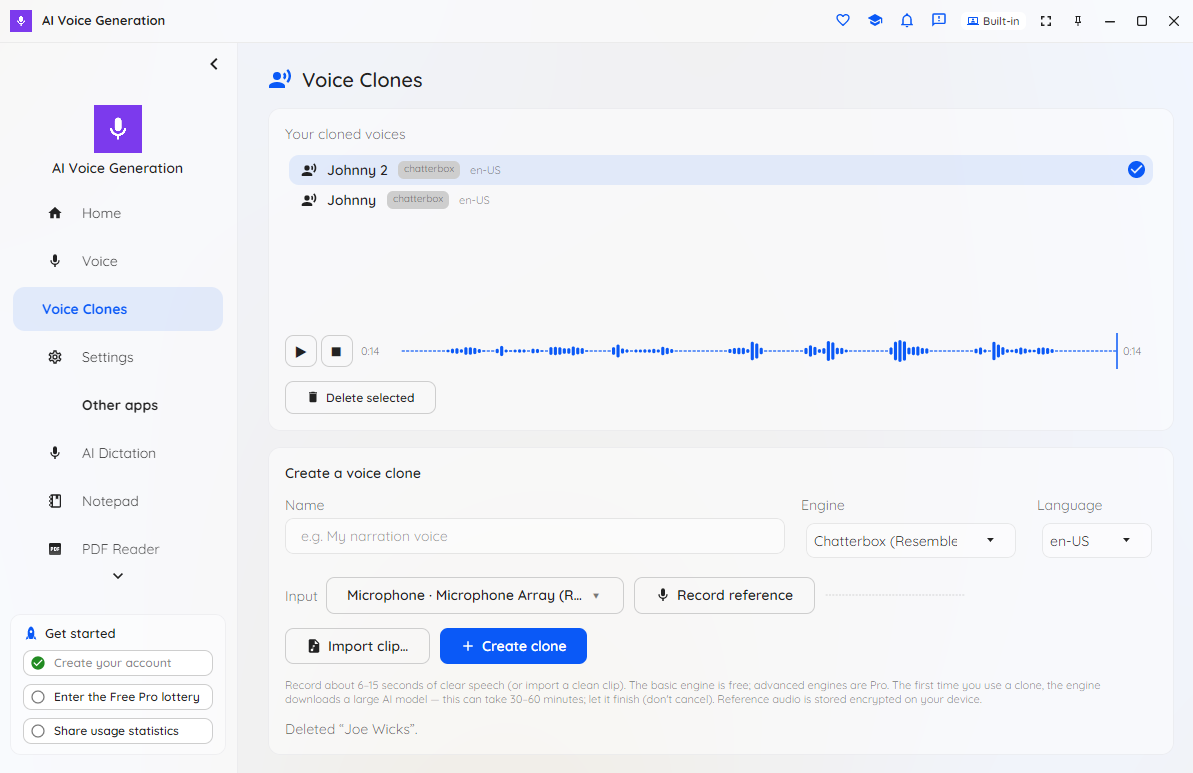
Task: Click the Home house icon
Action: tap(55, 213)
